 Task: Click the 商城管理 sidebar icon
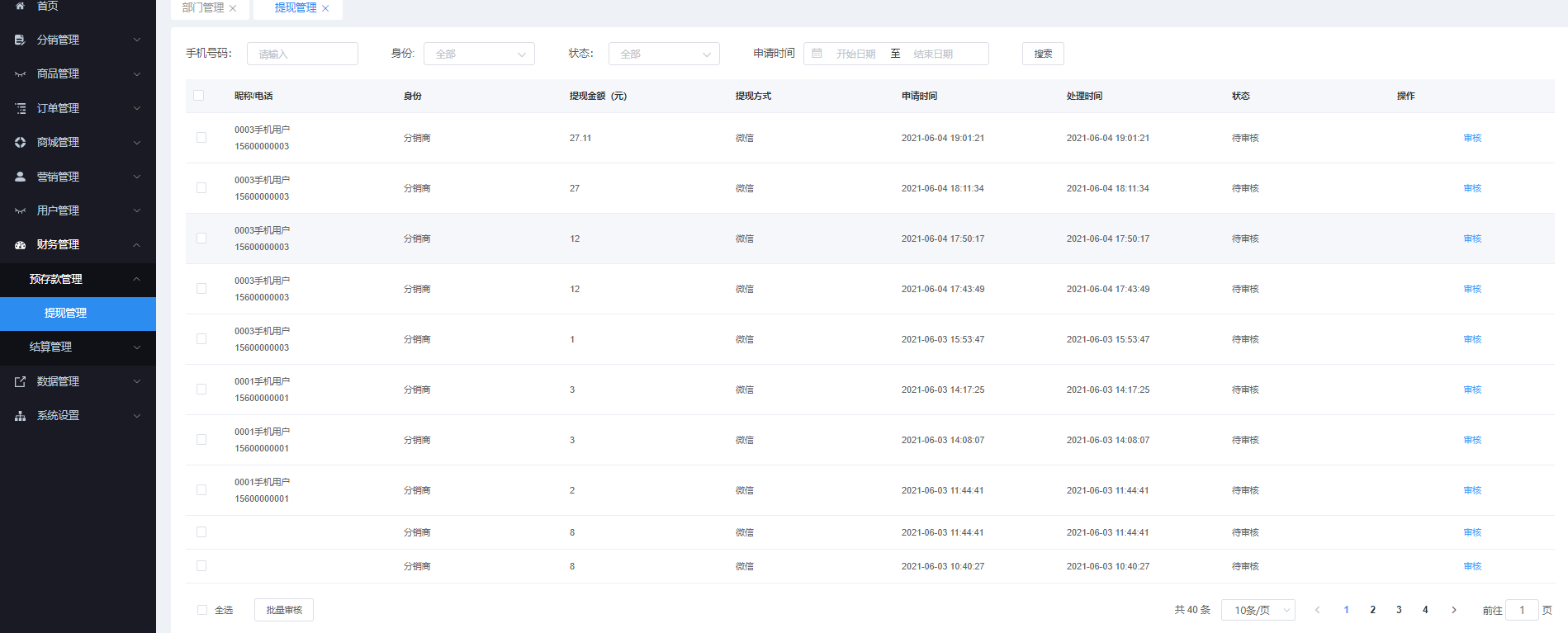pos(20,142)
